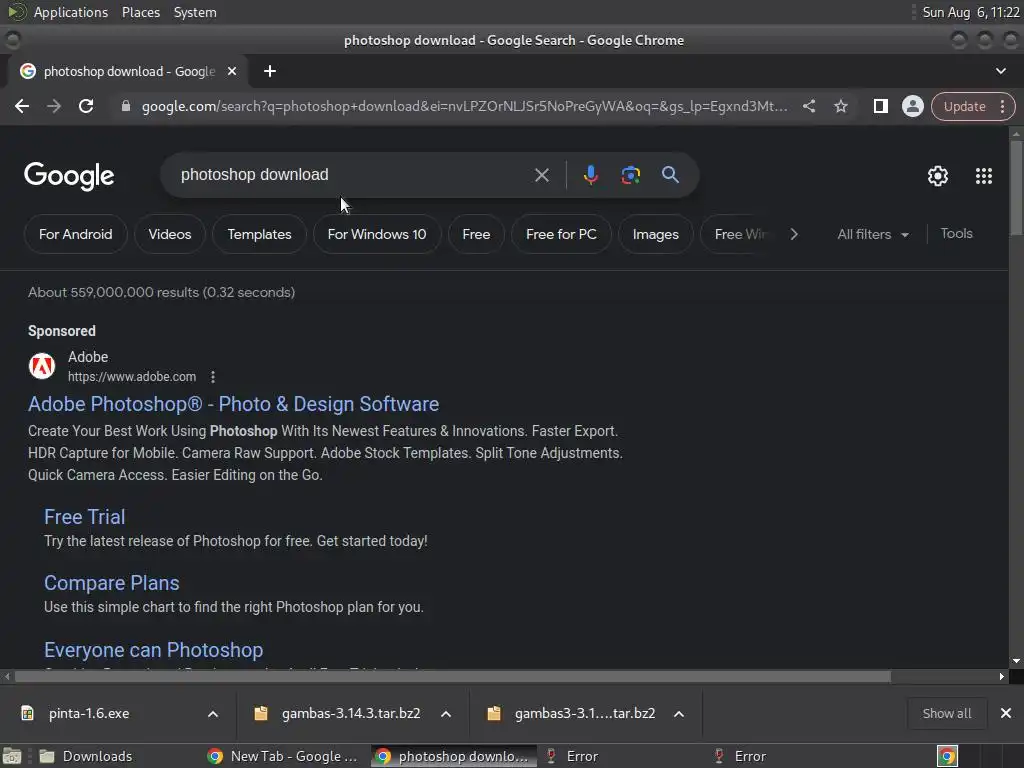
Task: Open the Chrome profile avatar
Action: tap(912, 106)
